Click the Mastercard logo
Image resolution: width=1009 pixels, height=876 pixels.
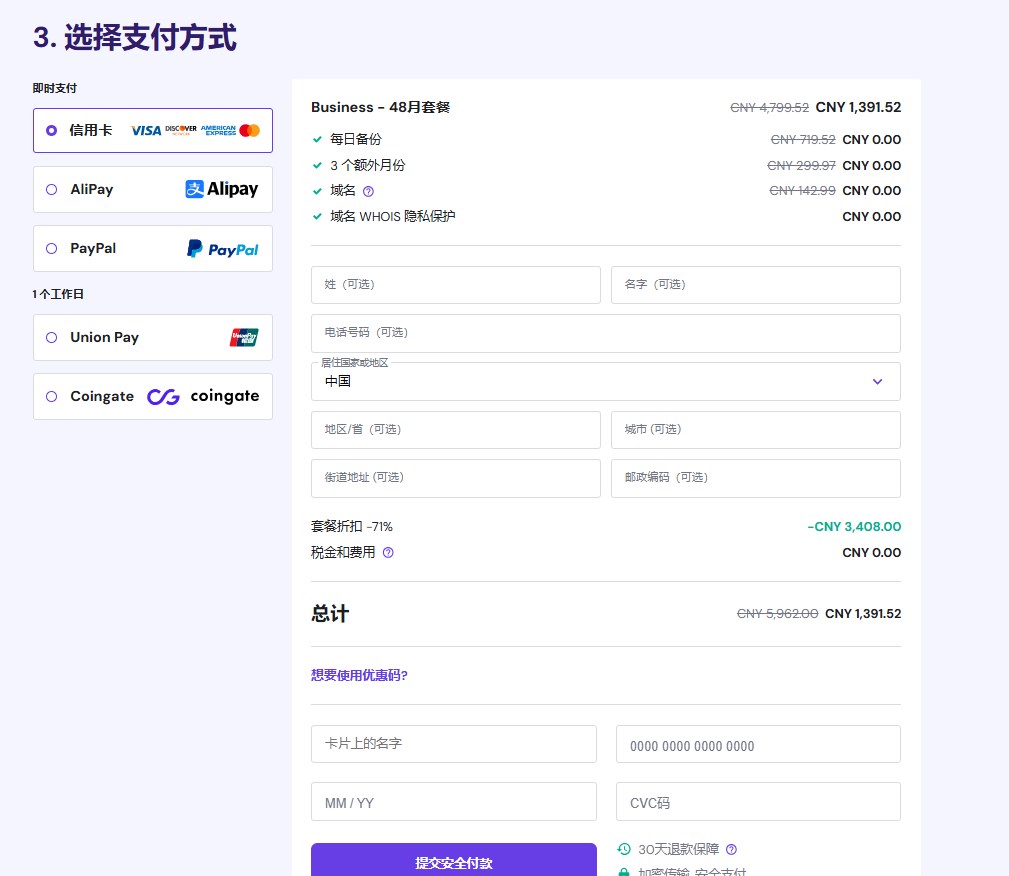point(250,131)
